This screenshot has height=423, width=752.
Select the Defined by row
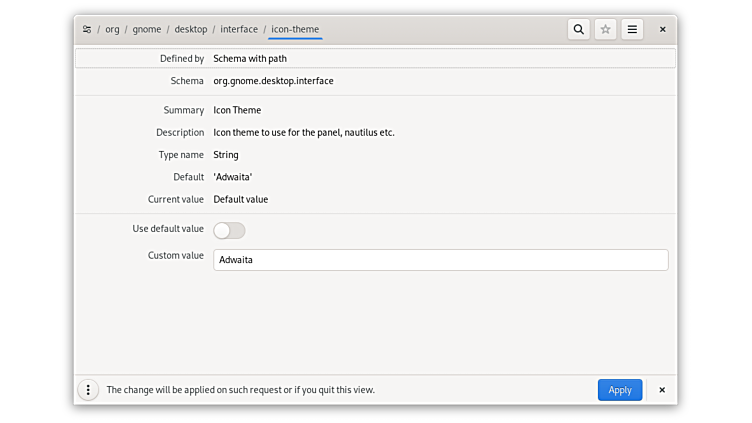click(375, 59)
